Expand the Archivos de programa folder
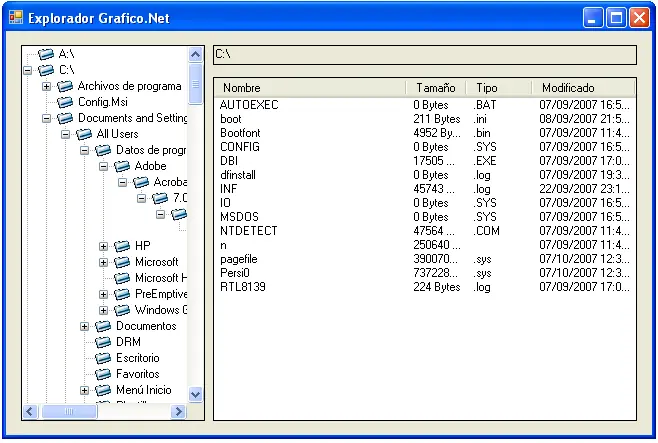Screen dimensions: 658x443 tap(47, 86)
